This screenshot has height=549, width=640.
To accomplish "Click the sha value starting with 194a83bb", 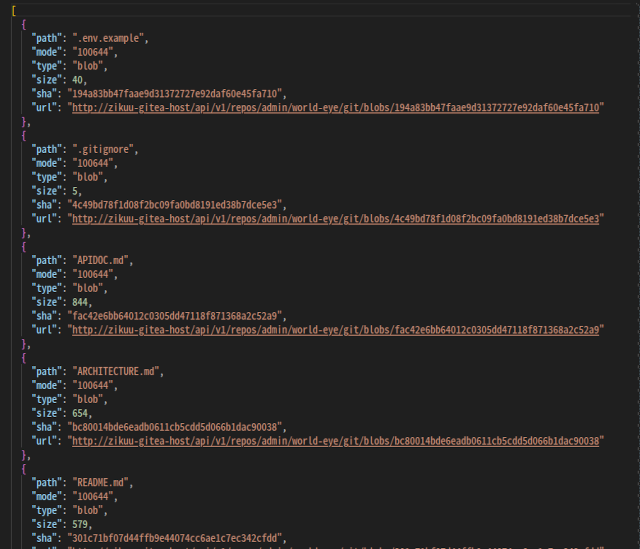I will 177,93.
